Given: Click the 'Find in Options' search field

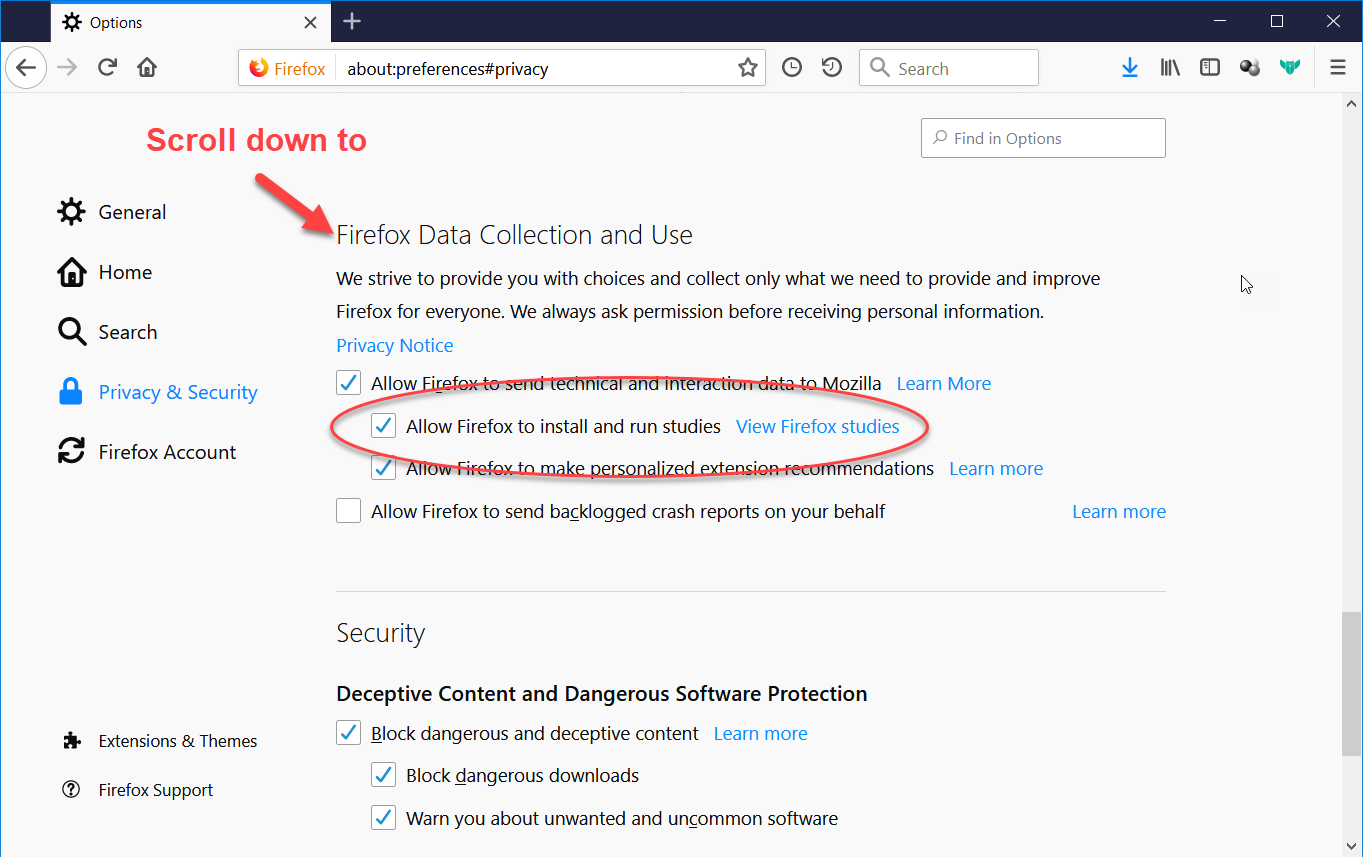Looking at the screenshot, I should point(1042,138).
